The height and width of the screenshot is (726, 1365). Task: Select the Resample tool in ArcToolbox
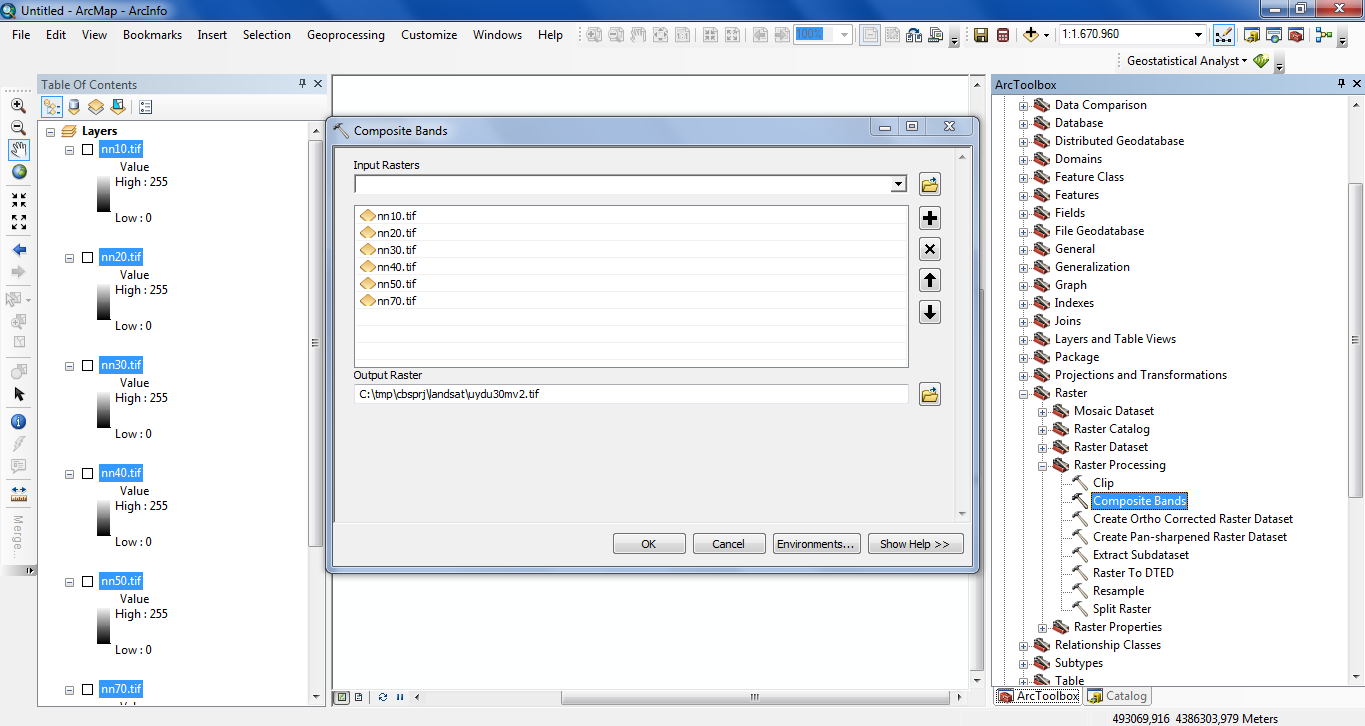pos(1118,591)
